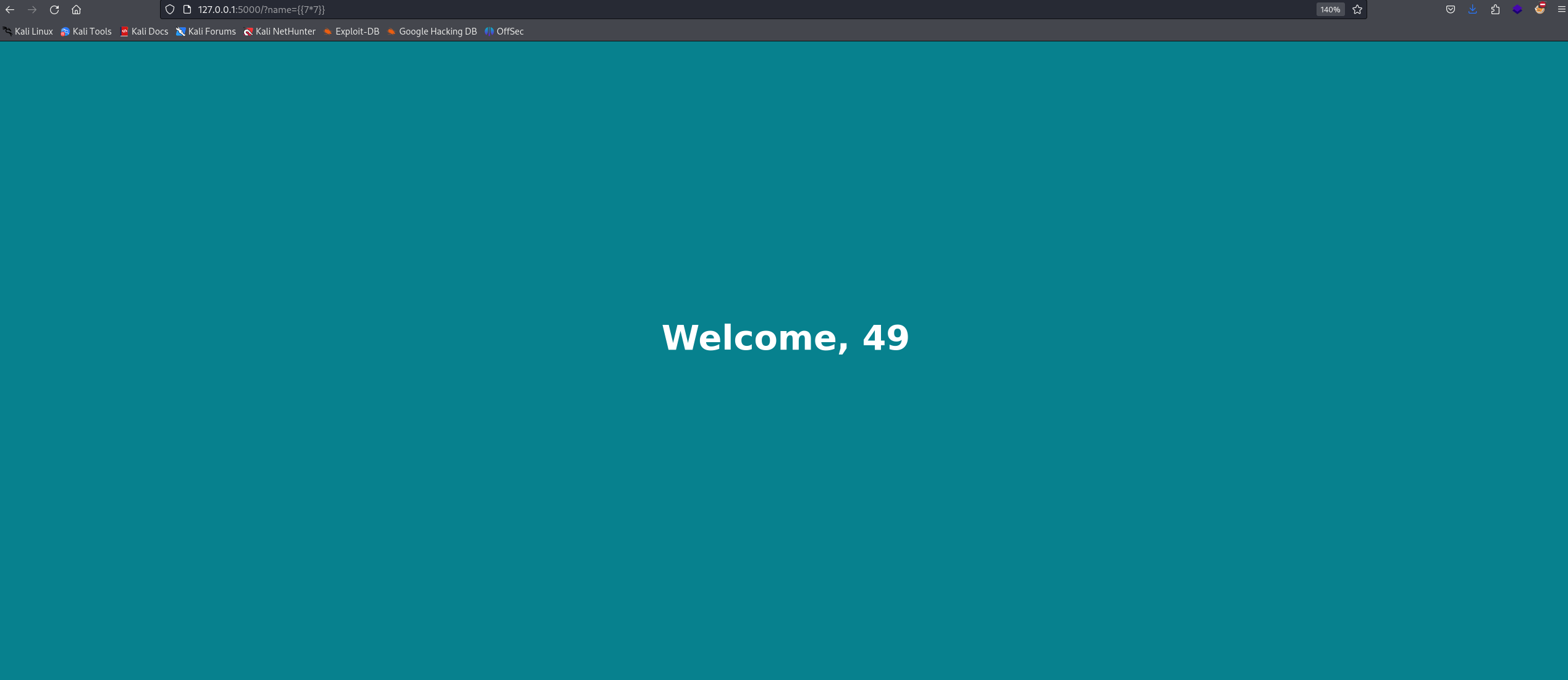Open the OffSec bookmark
Viewport: 1568px width, 680px height.
[505, 31]
